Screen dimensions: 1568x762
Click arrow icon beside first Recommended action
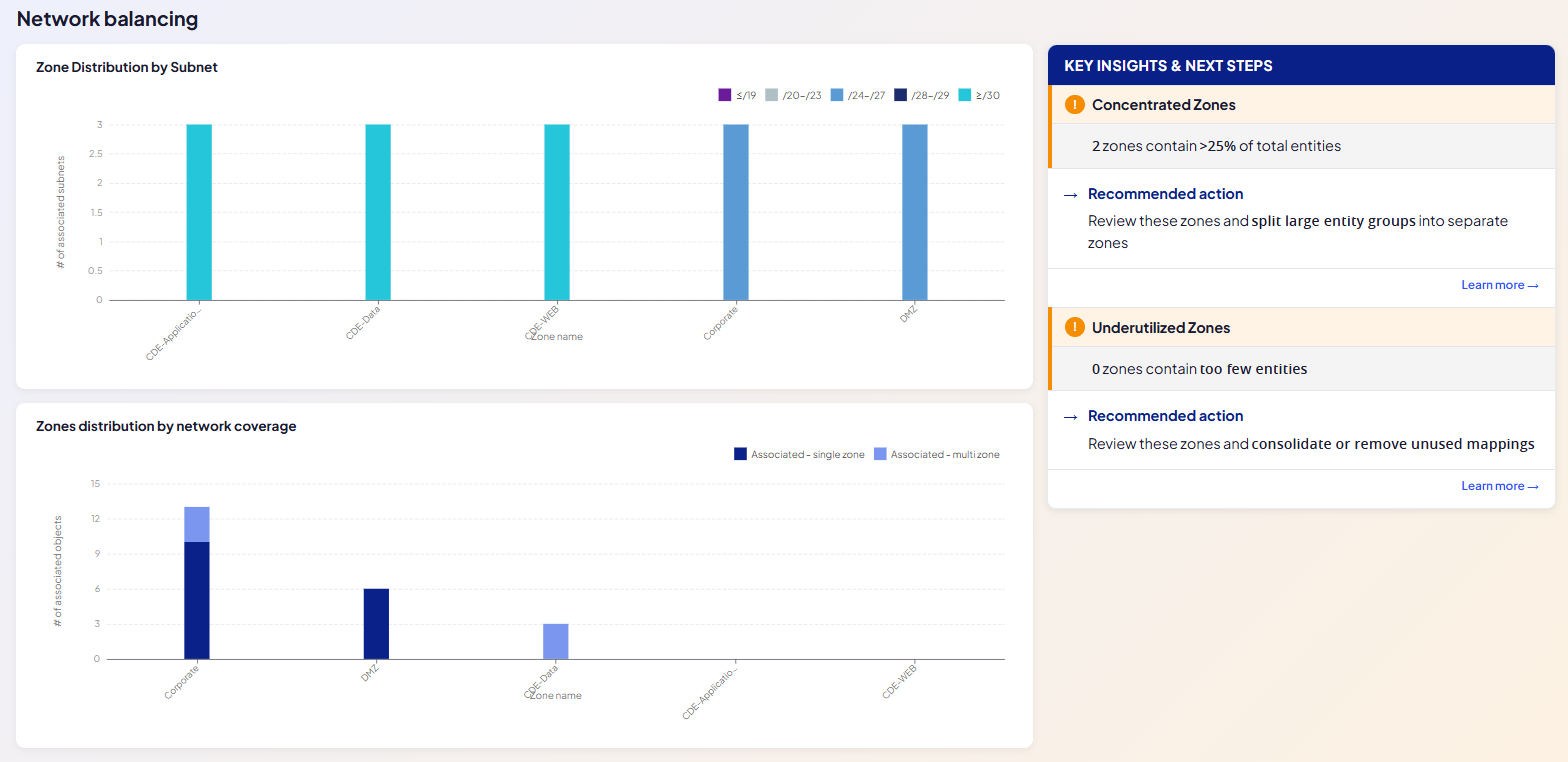(x=1070, y=195)
